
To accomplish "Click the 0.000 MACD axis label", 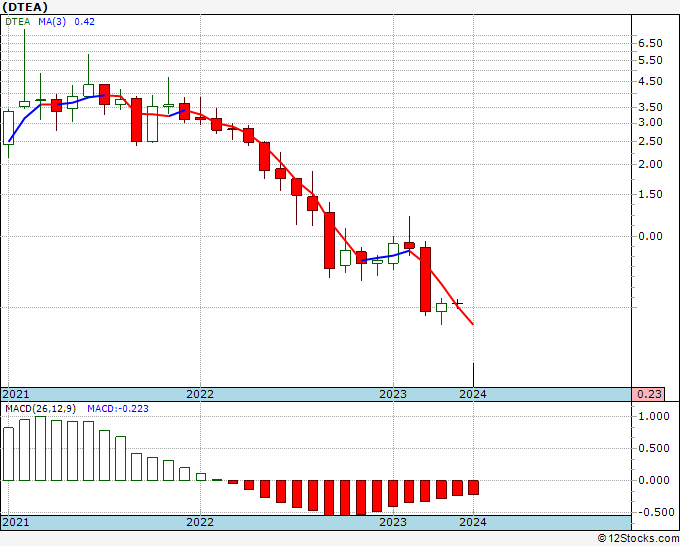I will [654, 481].
